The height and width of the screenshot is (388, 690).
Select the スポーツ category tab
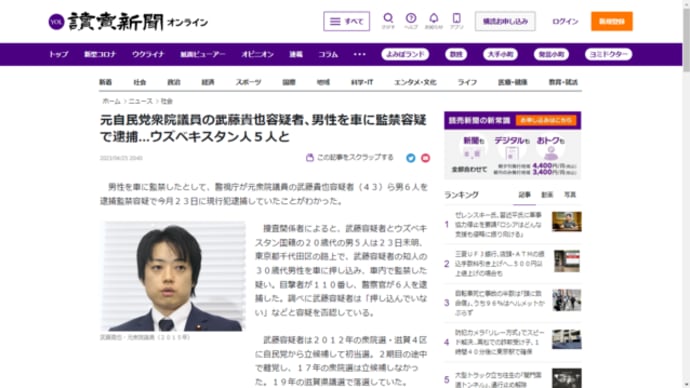pos(248,82)
